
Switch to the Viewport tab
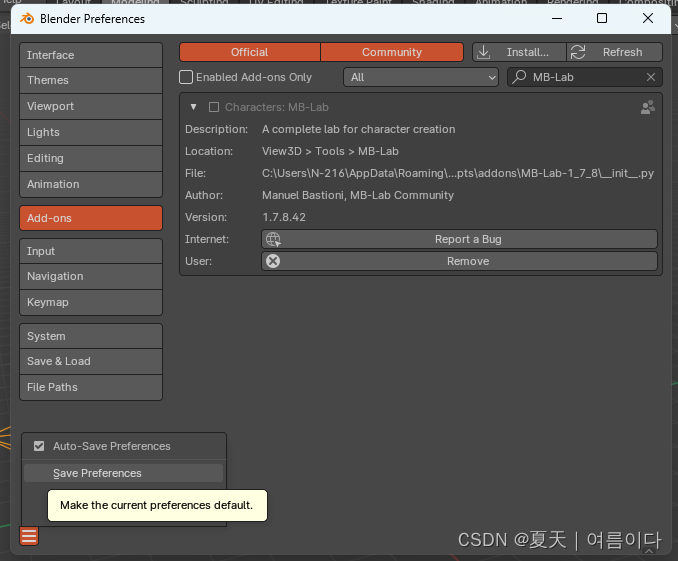tap(91, 106)
